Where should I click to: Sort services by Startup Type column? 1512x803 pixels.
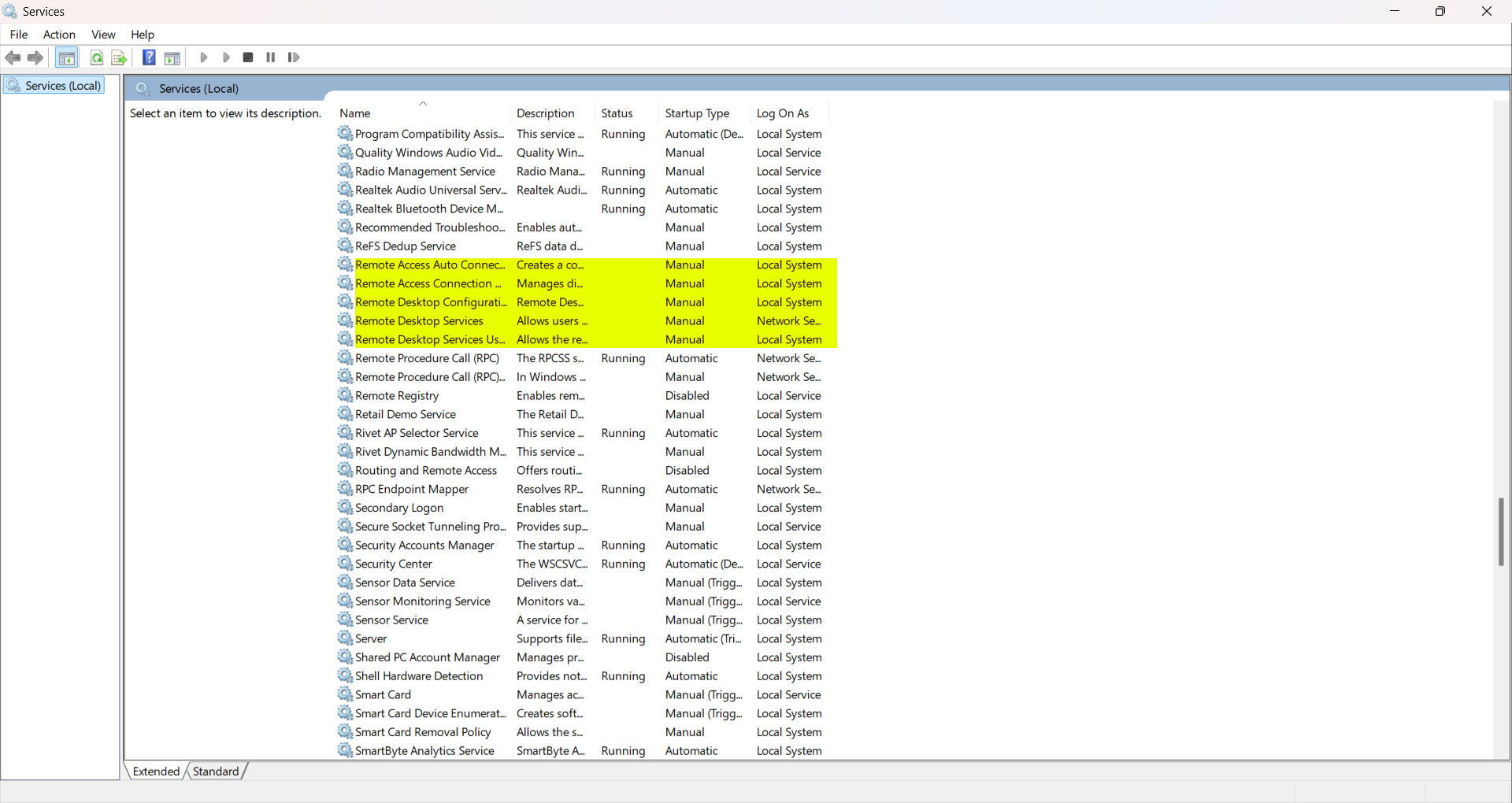point(697,113)
